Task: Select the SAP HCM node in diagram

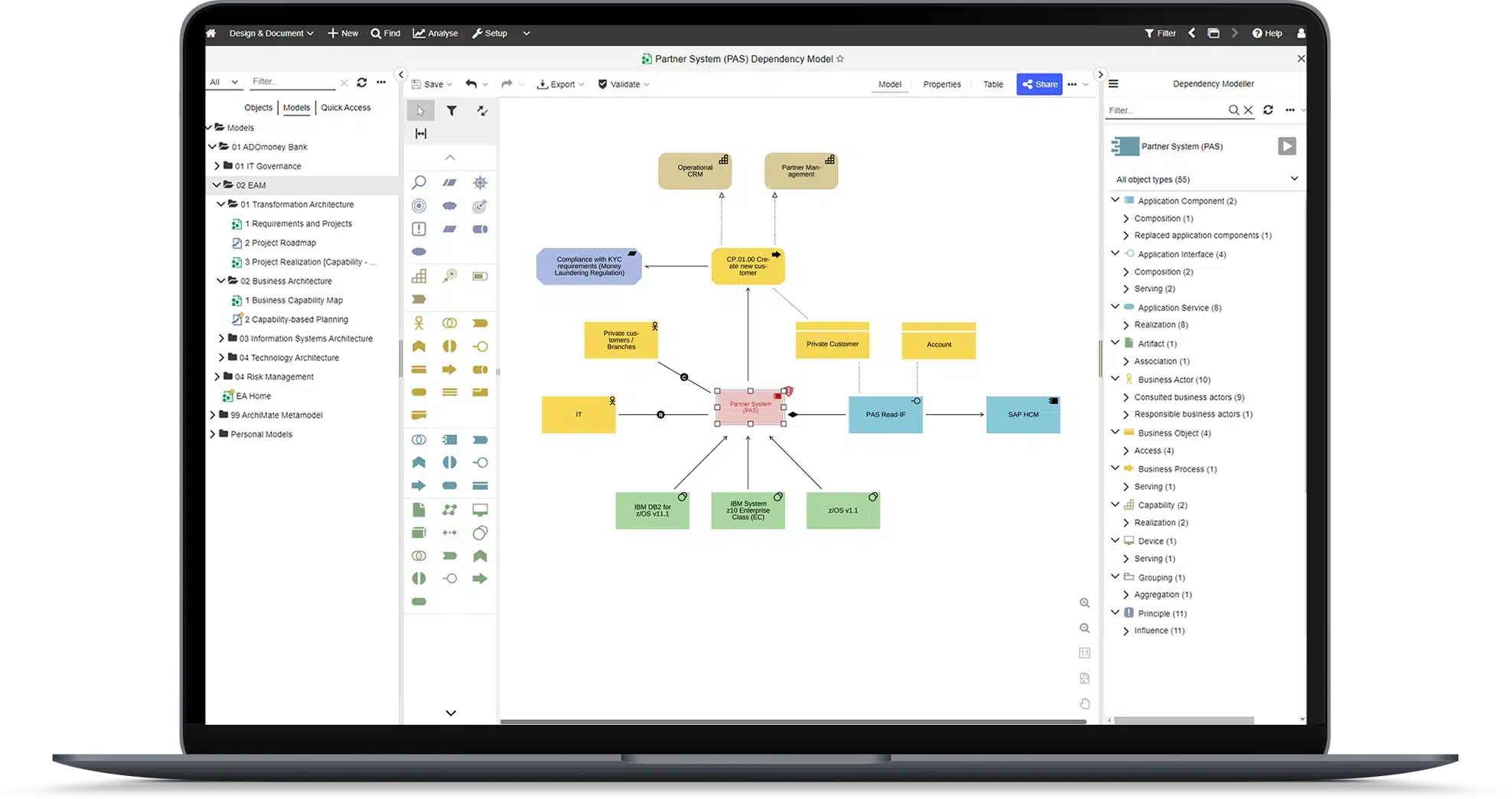Action: click(1023, 415)
